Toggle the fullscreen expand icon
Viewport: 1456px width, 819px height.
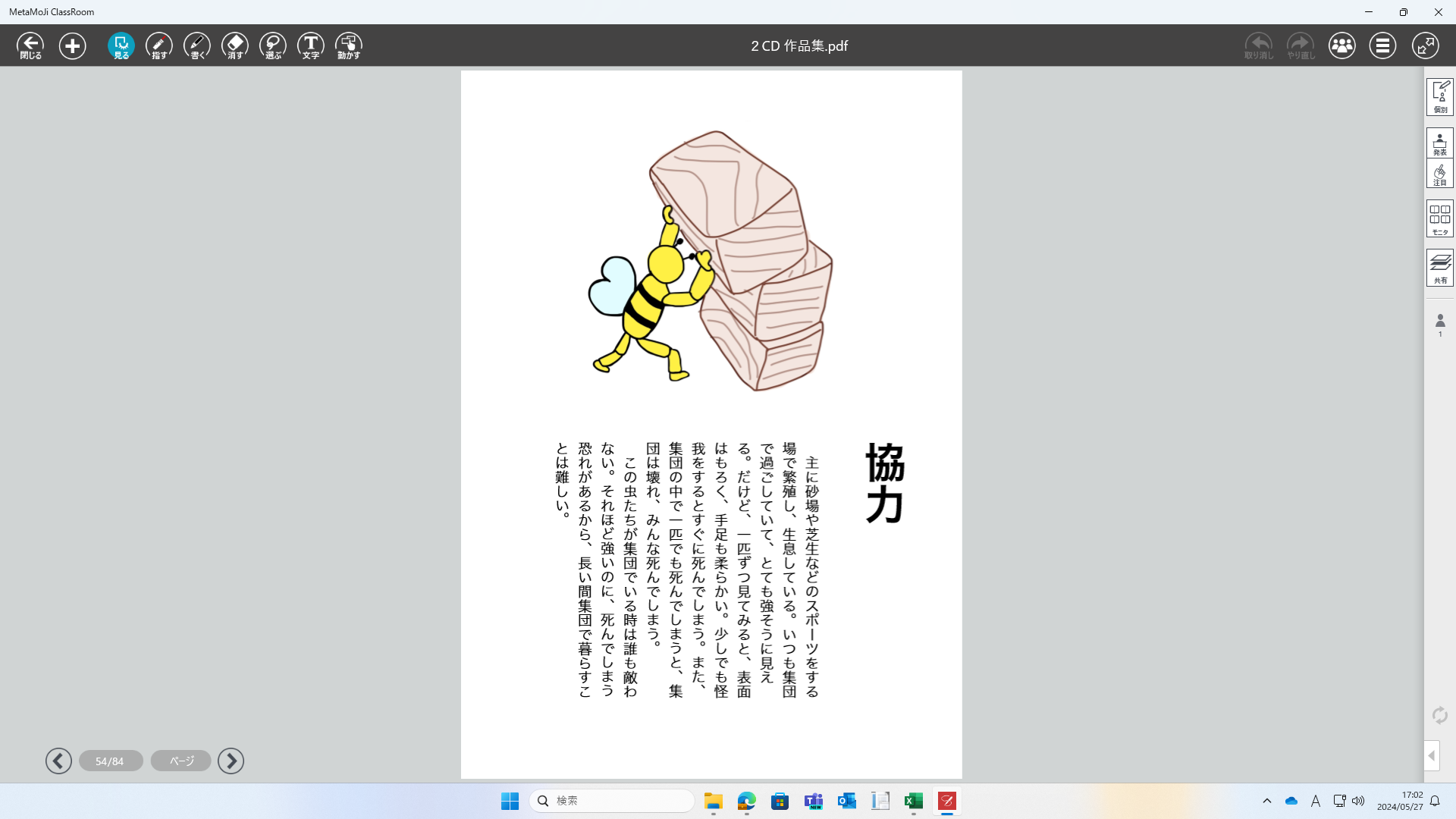[1425, 45]
